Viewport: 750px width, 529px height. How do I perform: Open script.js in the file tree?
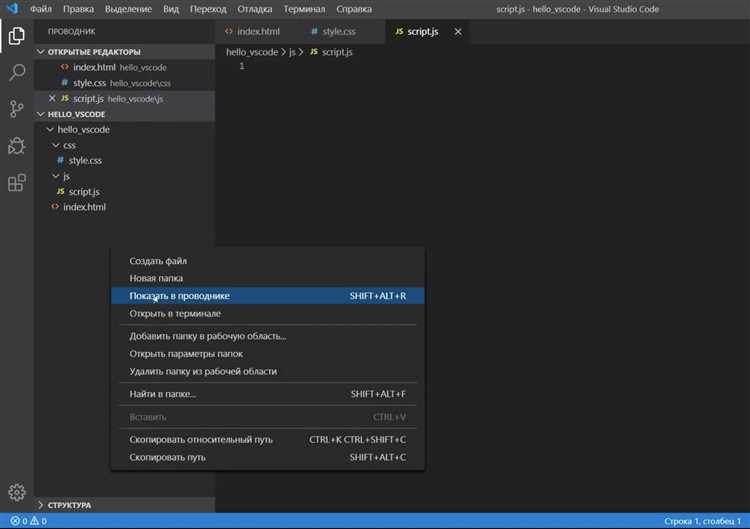[124, 191]
